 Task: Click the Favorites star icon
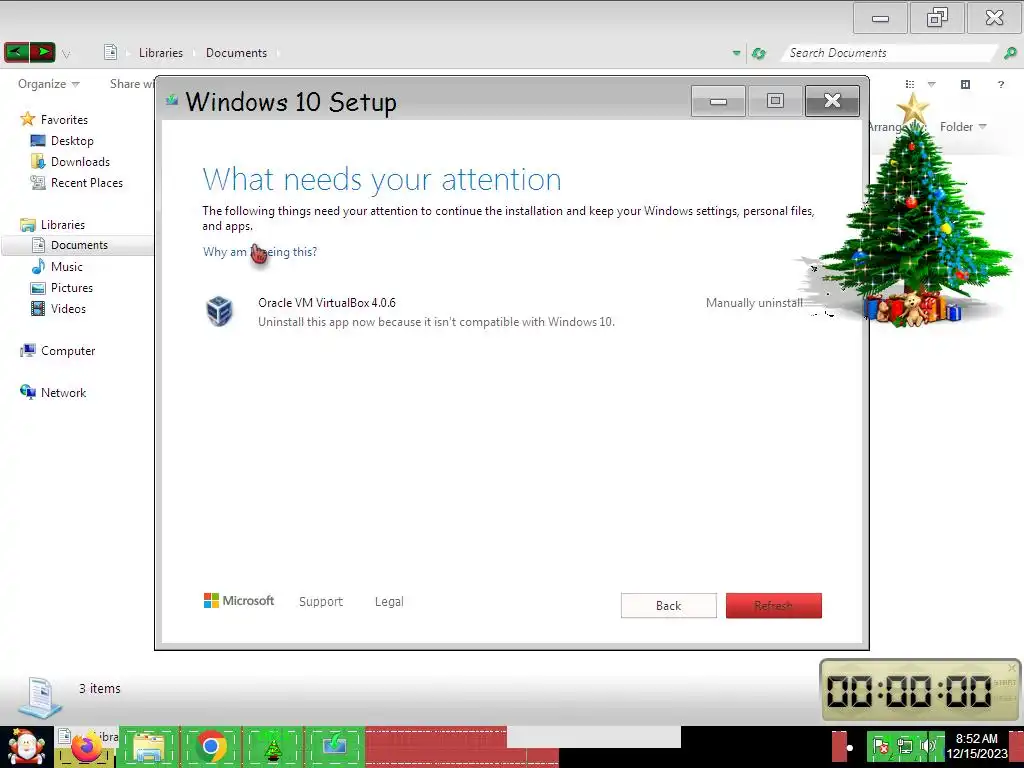tap(27, 119)
